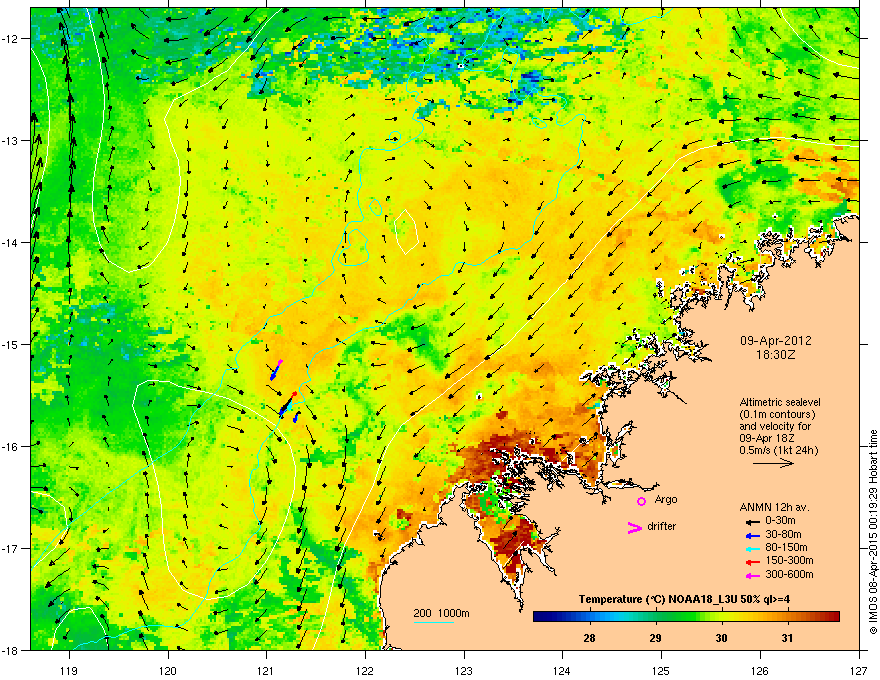Screen dimensions: 880x680
Task: Click the 'Argo' legend label
Action: click(x=666, y=499)
